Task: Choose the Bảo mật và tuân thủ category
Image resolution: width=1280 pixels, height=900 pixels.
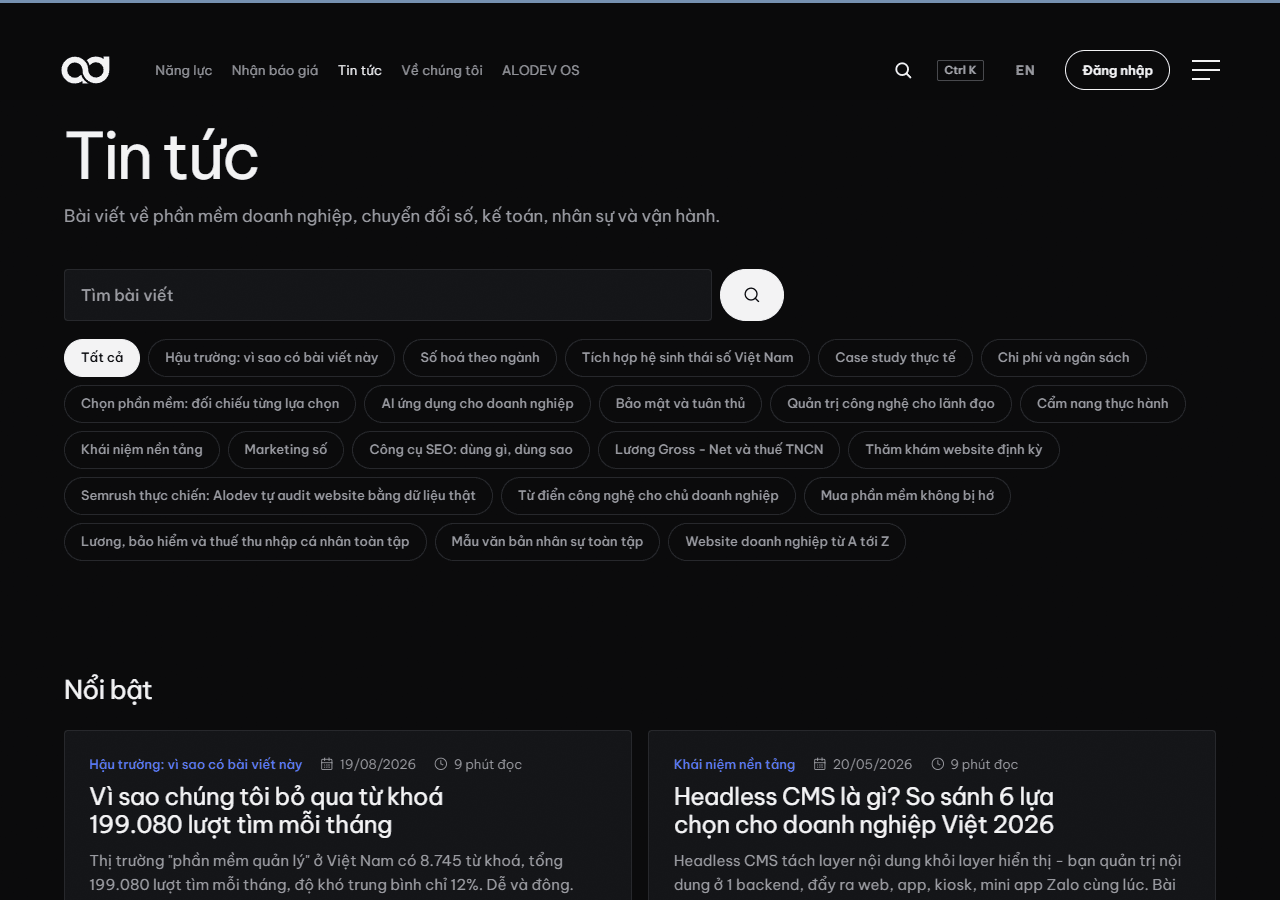Action: tap(681, 404)
